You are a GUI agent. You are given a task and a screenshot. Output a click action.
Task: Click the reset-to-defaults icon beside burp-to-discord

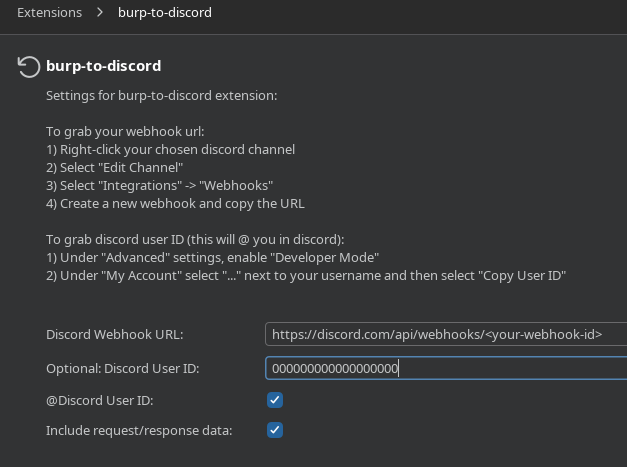click(x=29, y=66)
